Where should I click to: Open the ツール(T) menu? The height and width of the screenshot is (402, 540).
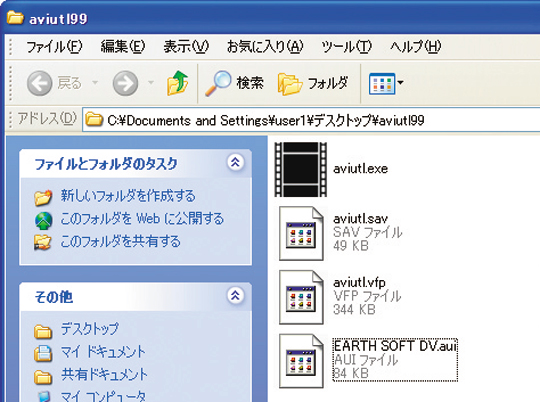[x=346, y=47]
